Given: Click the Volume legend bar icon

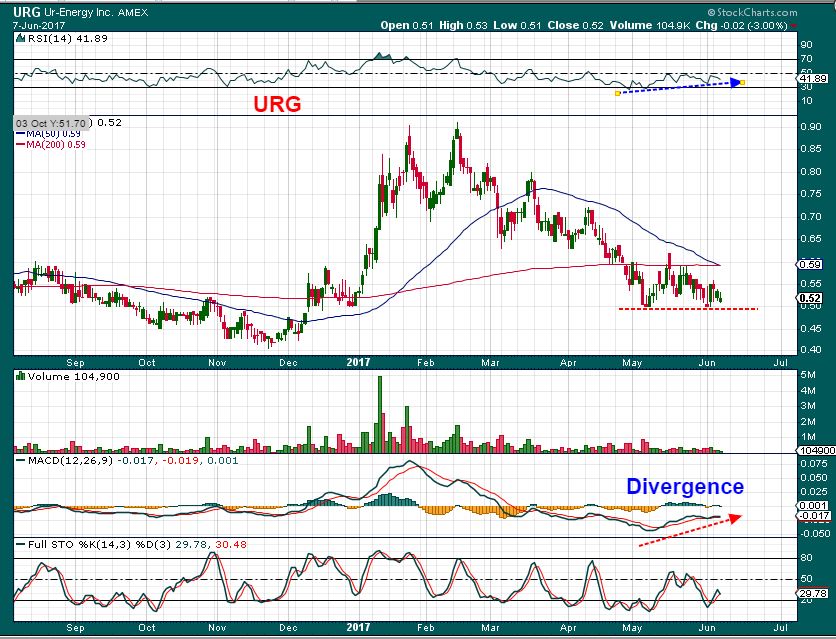Looking at the screenshot, I should pos(21,376).
